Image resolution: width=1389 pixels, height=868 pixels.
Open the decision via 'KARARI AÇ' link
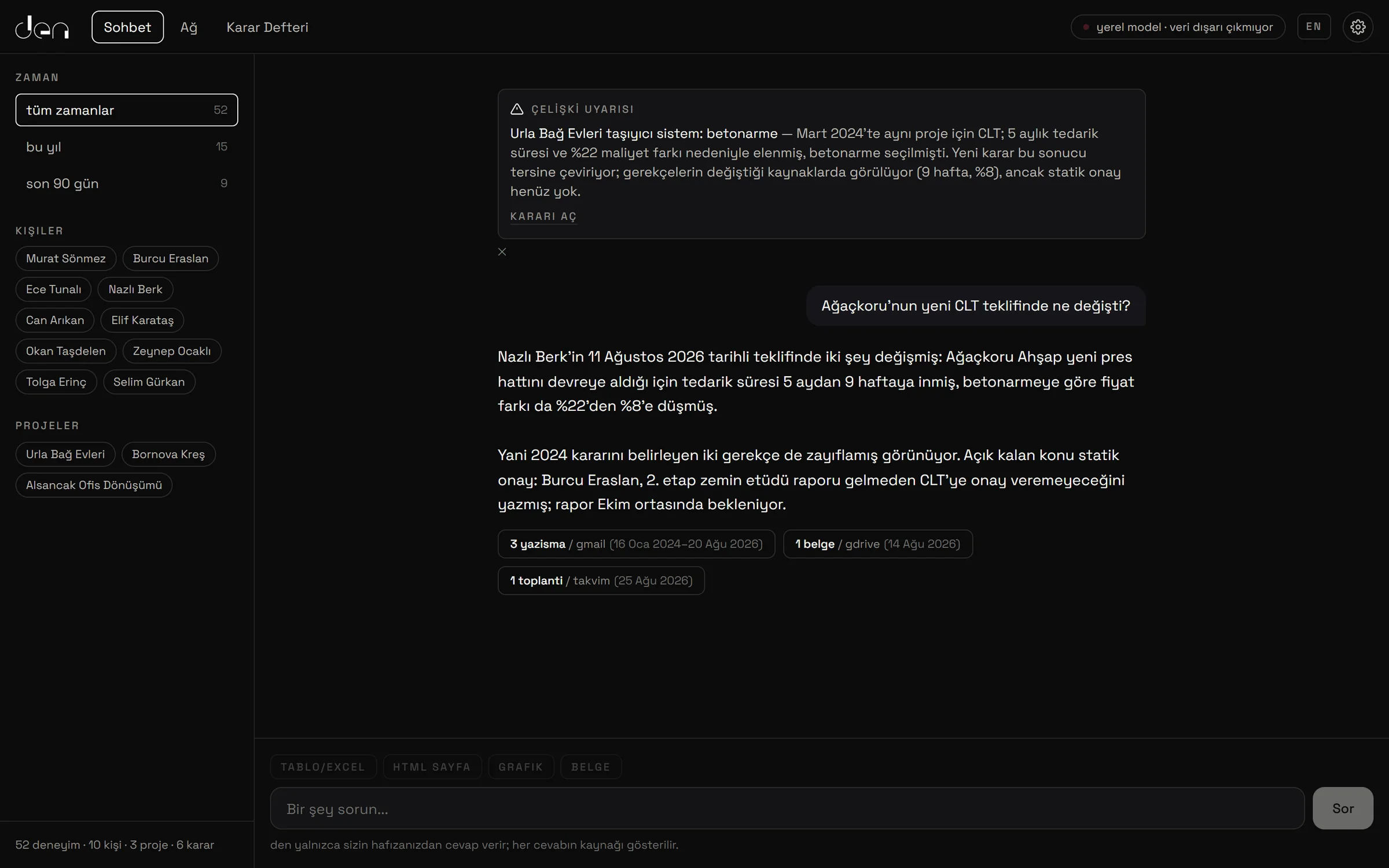(x=543, y=216)
